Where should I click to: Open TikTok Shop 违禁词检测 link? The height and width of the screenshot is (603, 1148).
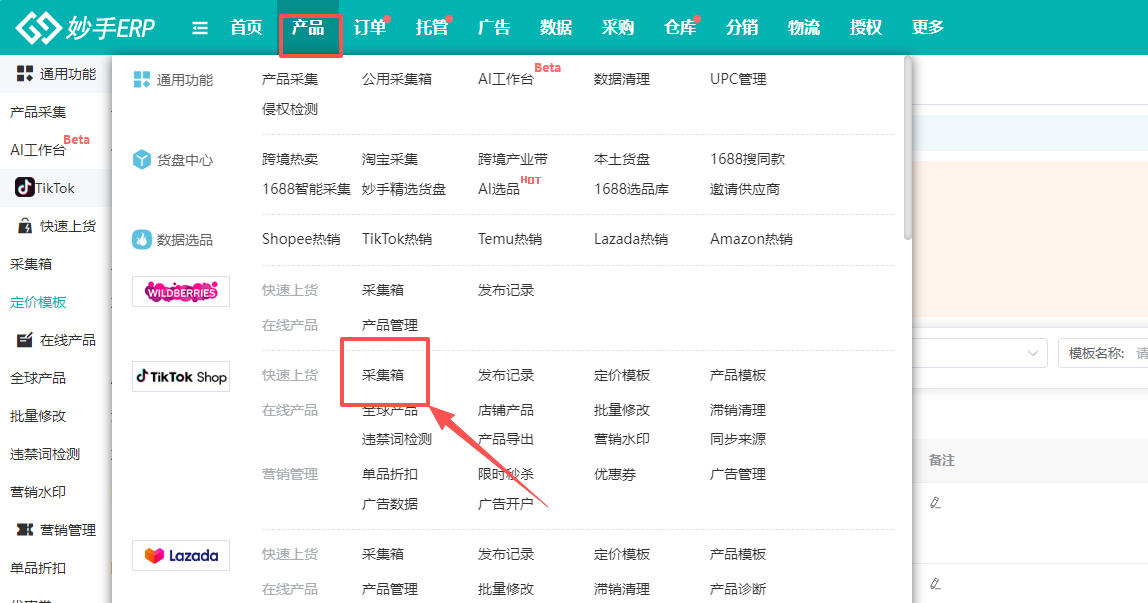pos(397,439)
